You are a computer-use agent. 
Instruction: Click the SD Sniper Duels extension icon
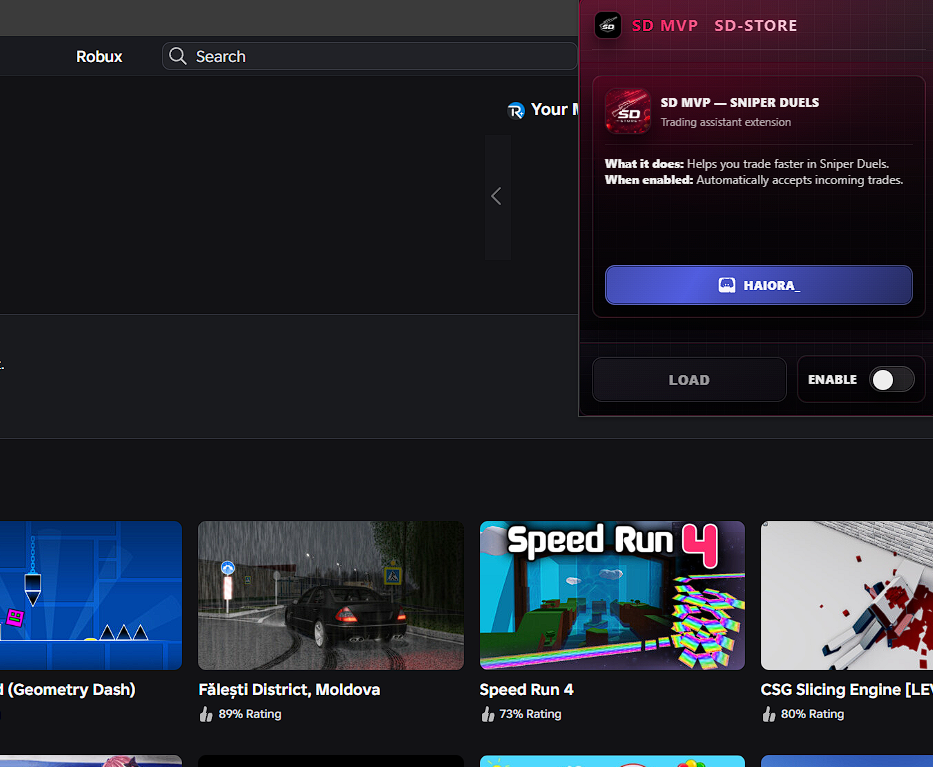(x=628, y=111)
